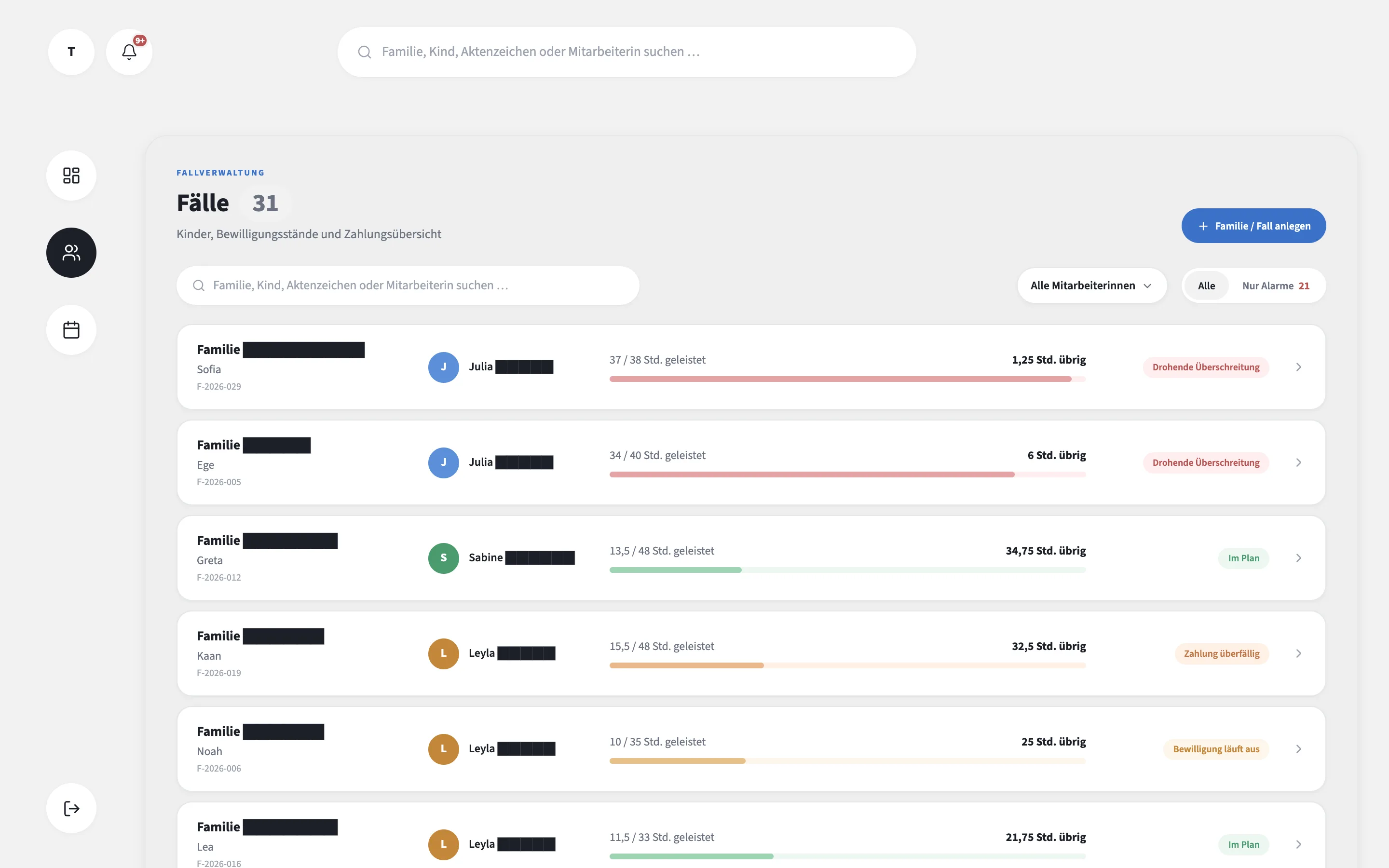Click Drohende Überschreitung badge in Sofia's row
This screenshot has height=868, width=1389.
coord(1205,367)
